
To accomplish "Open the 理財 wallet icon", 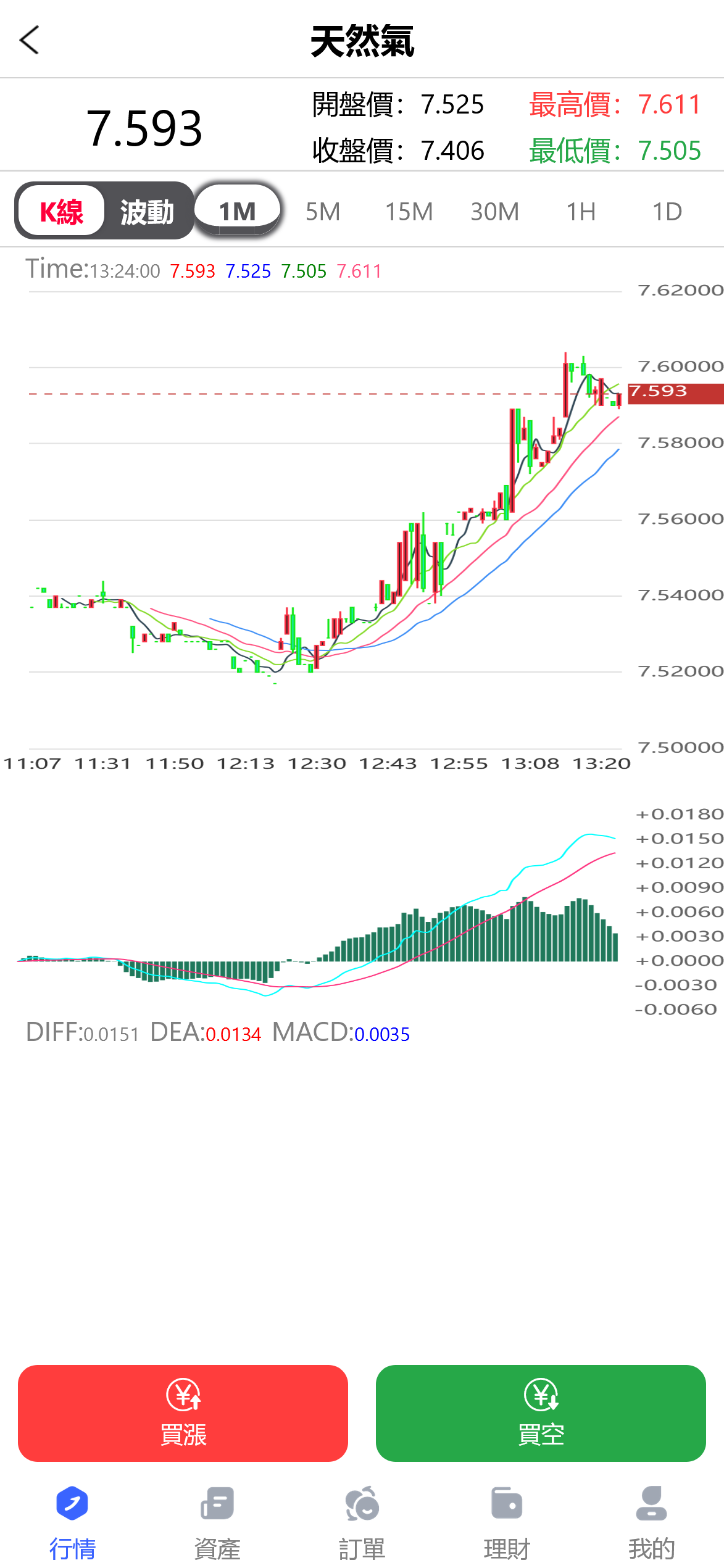I will tap(507, 1503).
